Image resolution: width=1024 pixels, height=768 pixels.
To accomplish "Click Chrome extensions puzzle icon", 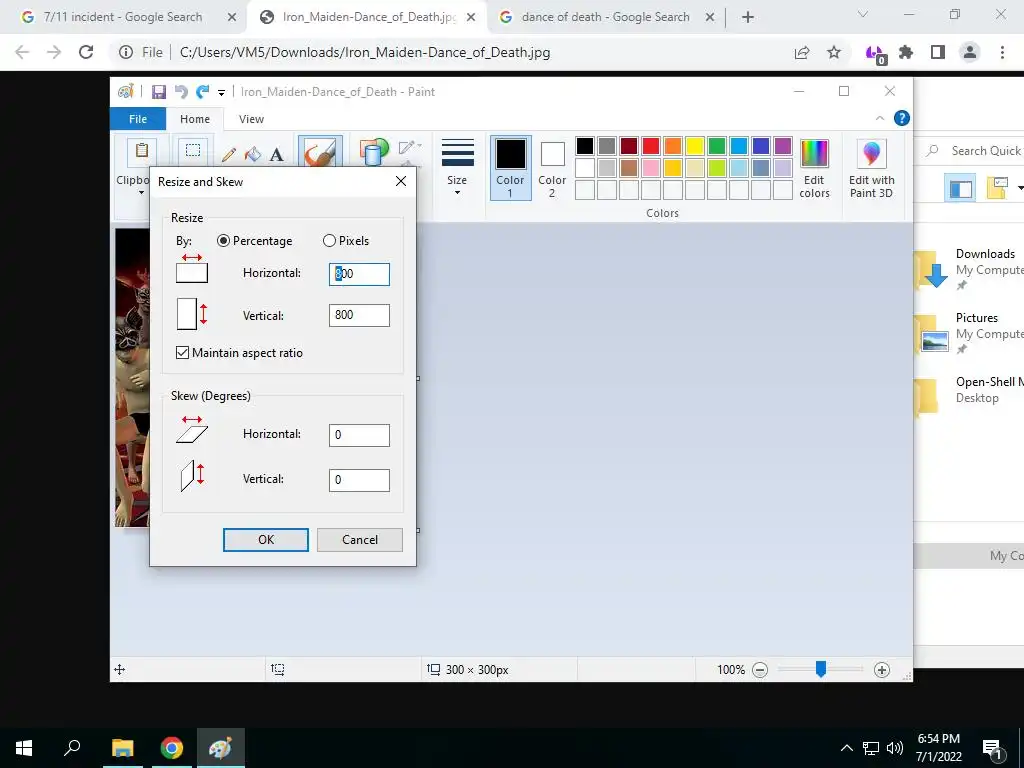I will [x=906, y=52].
